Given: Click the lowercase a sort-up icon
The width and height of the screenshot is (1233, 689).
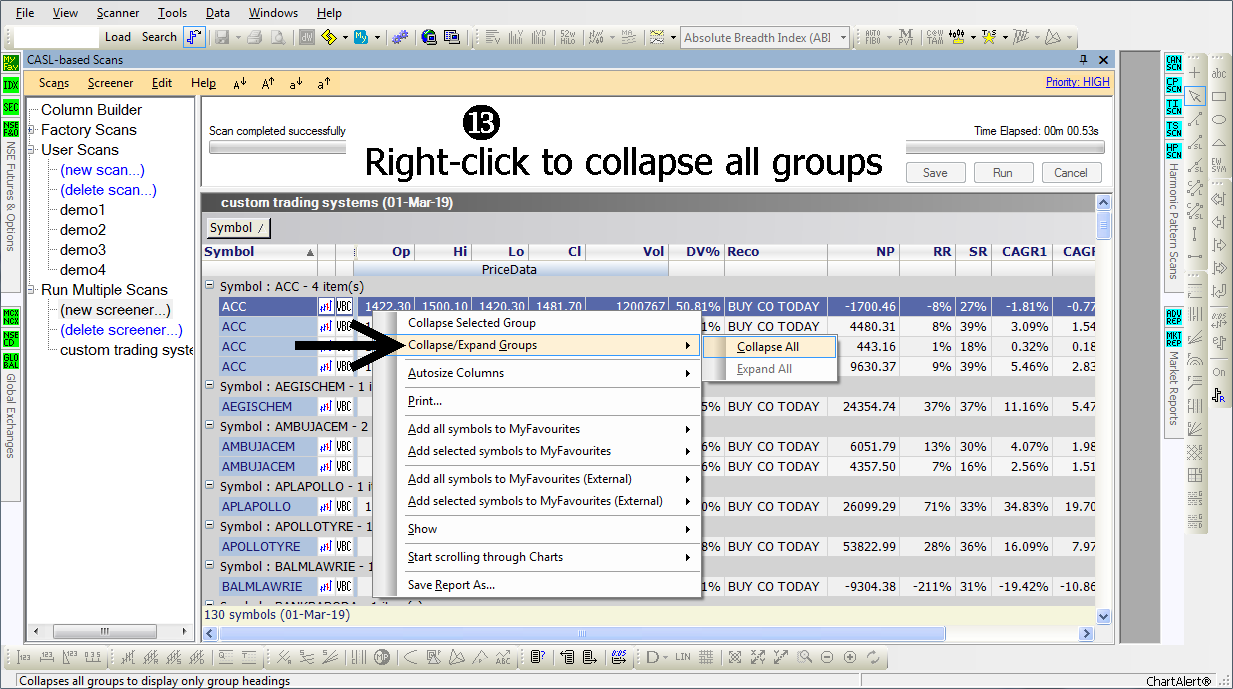Looking at the screenshot, I should pyautogui.click(x=324, y=84).
